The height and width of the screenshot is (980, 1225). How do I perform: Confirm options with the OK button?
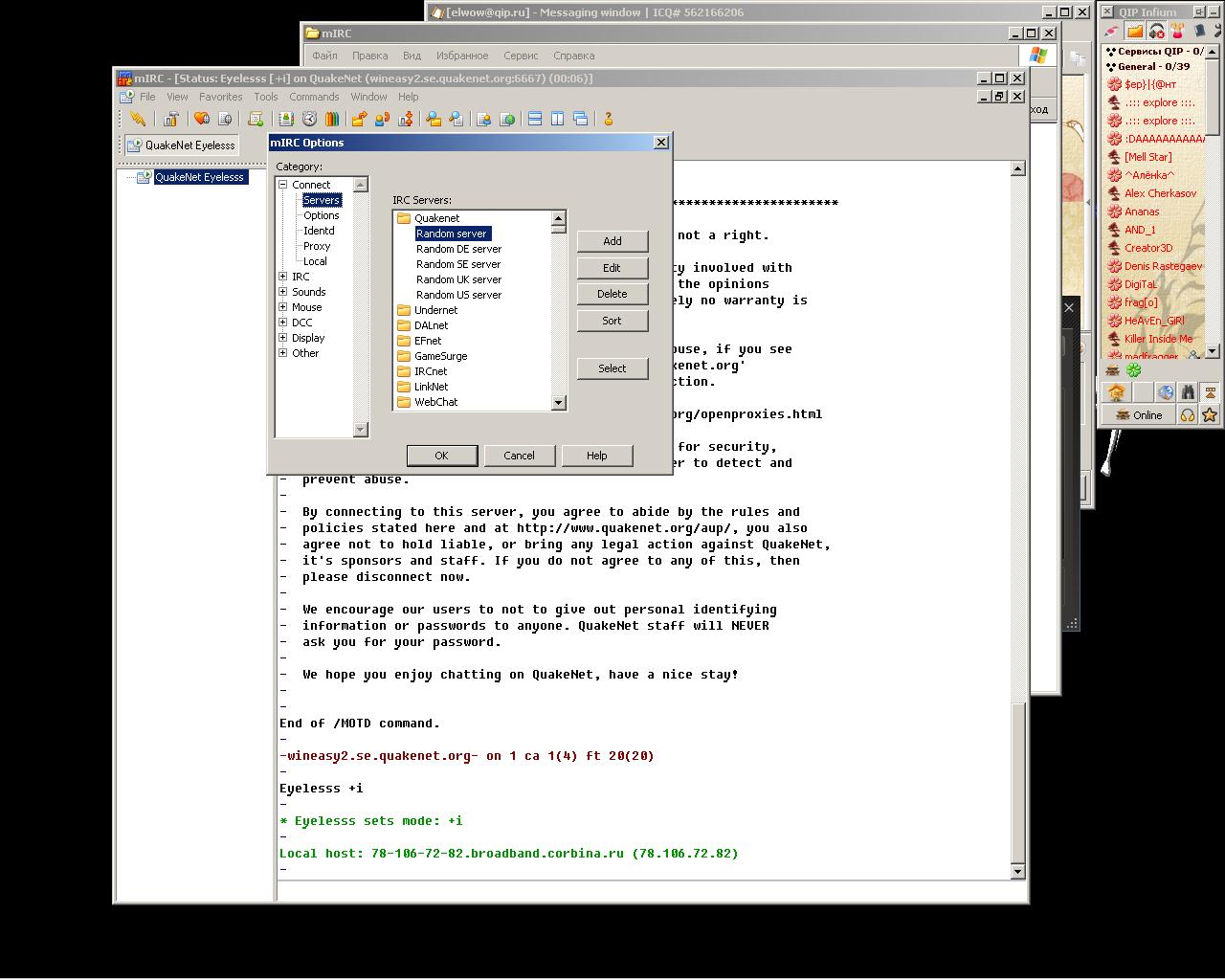pos(441,456)
